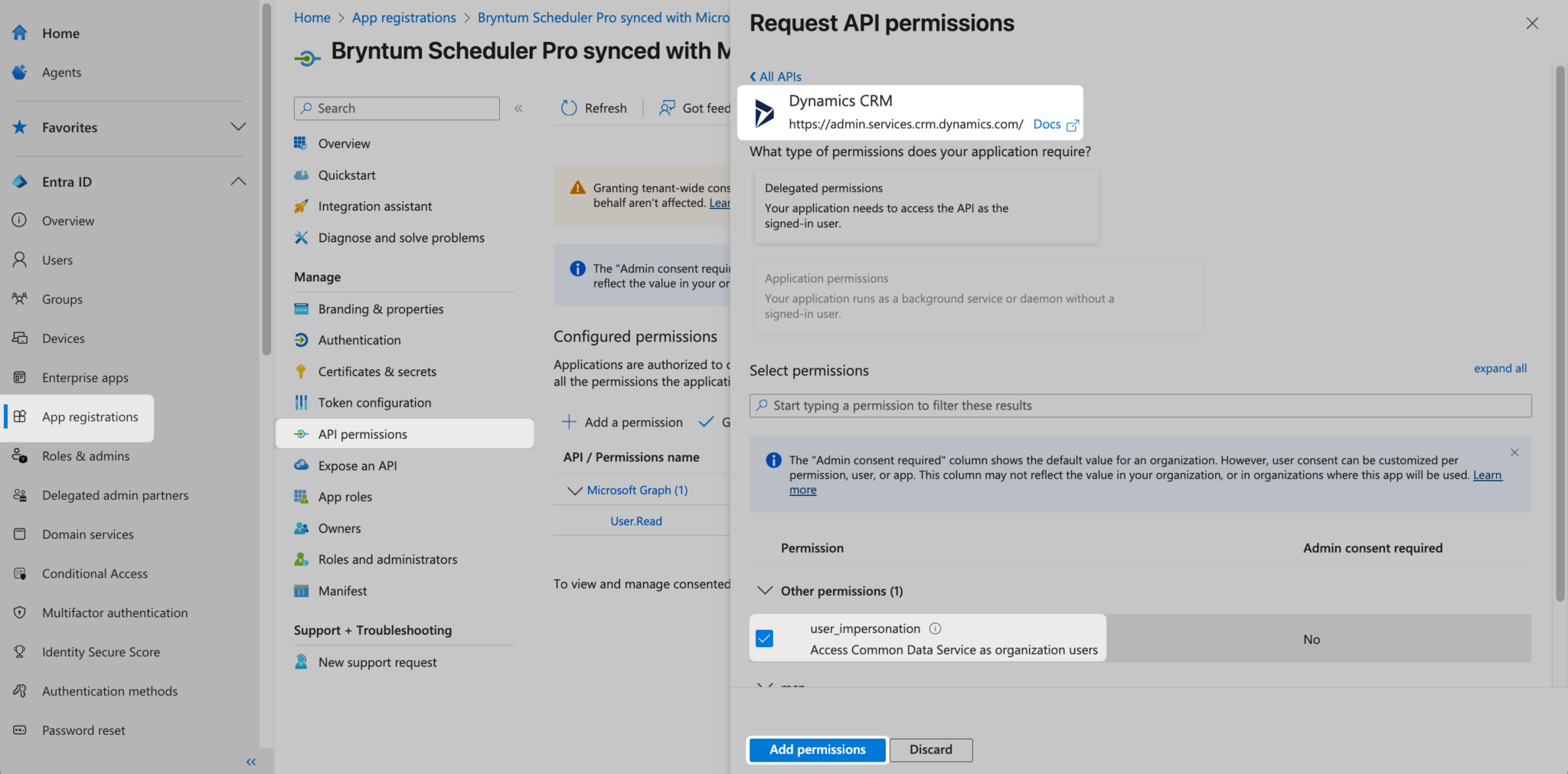Open the Authentication menu item

coord(359,340)
